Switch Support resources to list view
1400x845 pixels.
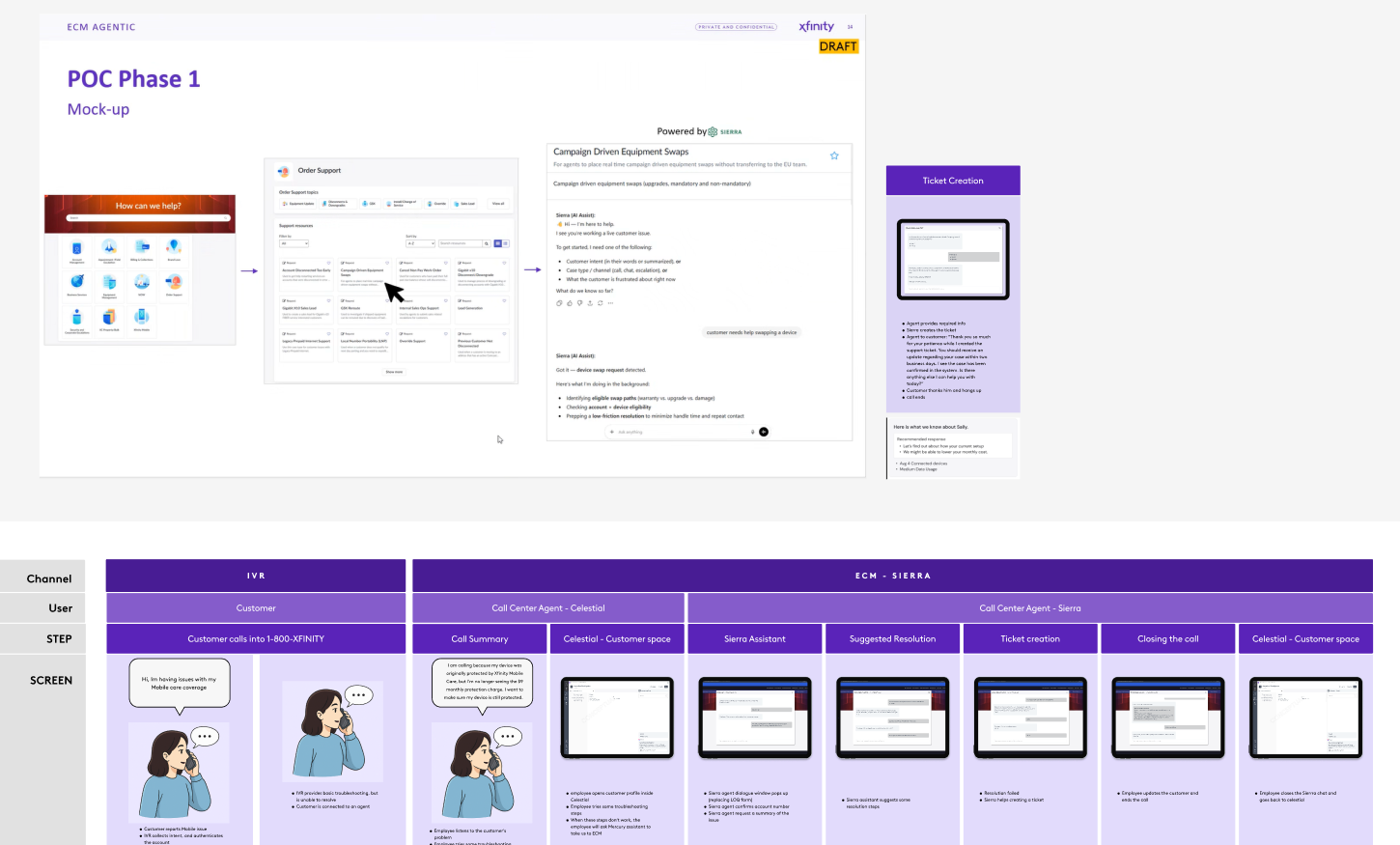[x=506, y=243]
